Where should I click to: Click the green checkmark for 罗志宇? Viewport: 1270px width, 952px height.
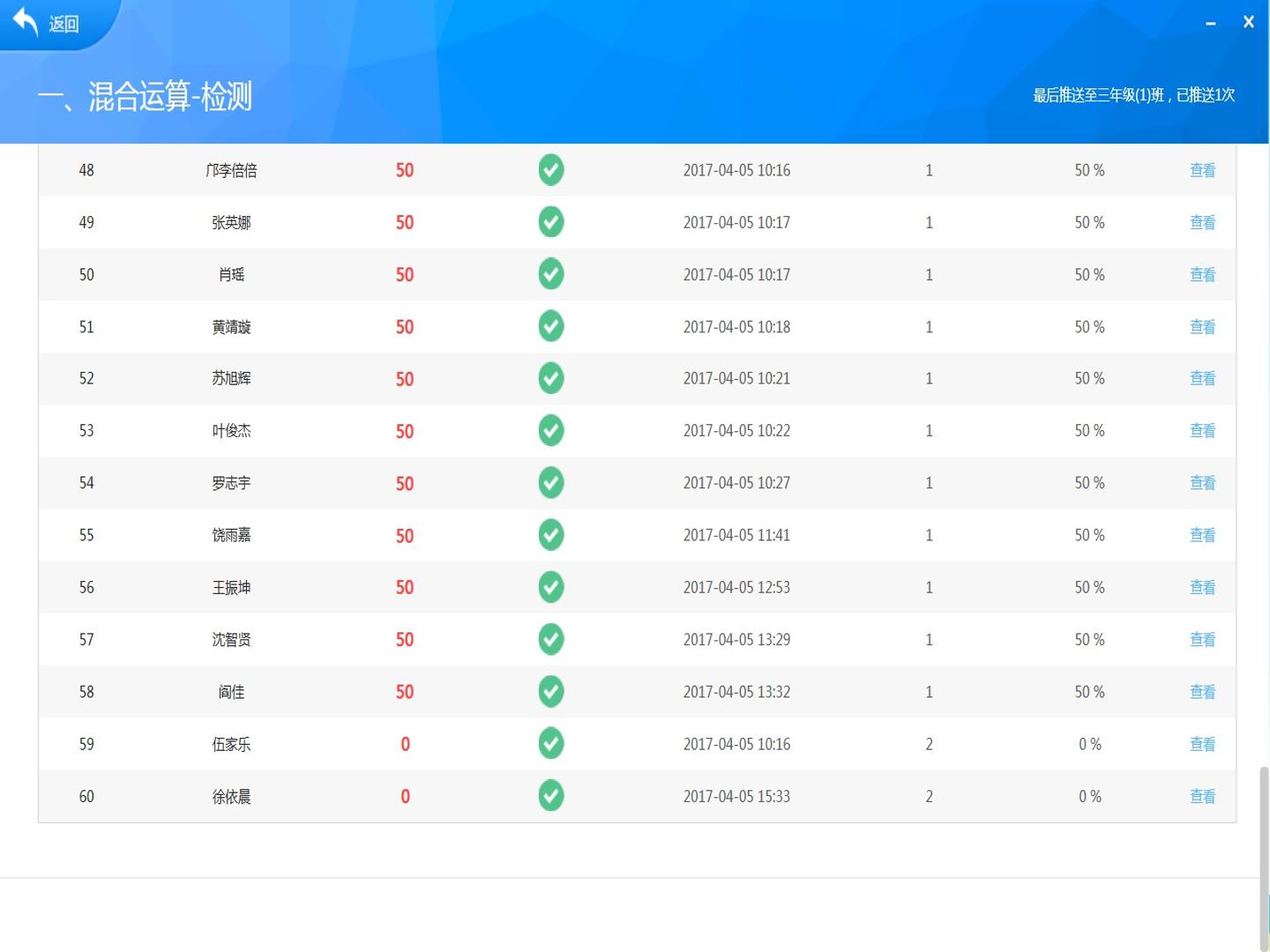[551, 483]
